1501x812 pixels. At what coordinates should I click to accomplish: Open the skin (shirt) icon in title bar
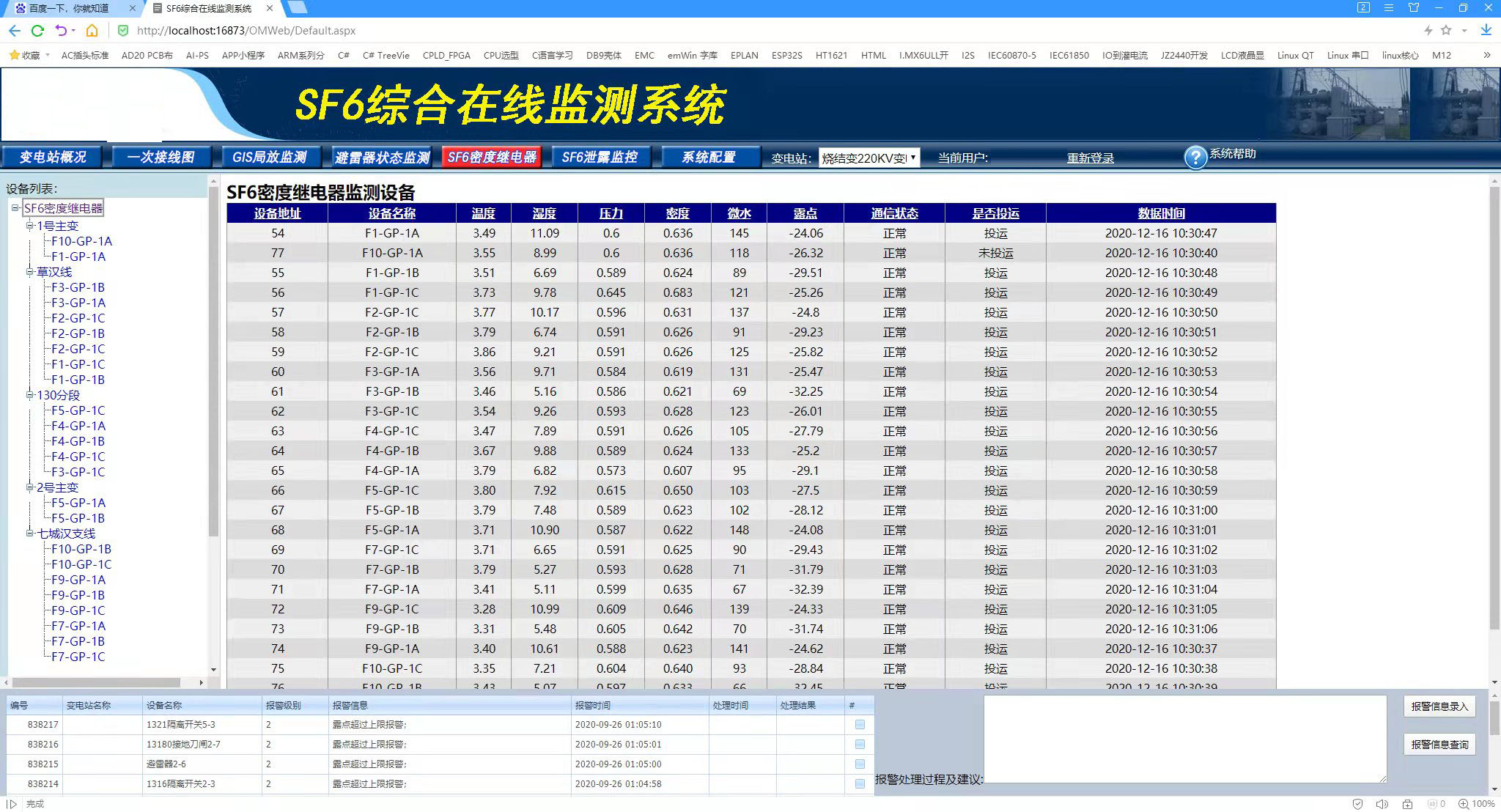1414,7
